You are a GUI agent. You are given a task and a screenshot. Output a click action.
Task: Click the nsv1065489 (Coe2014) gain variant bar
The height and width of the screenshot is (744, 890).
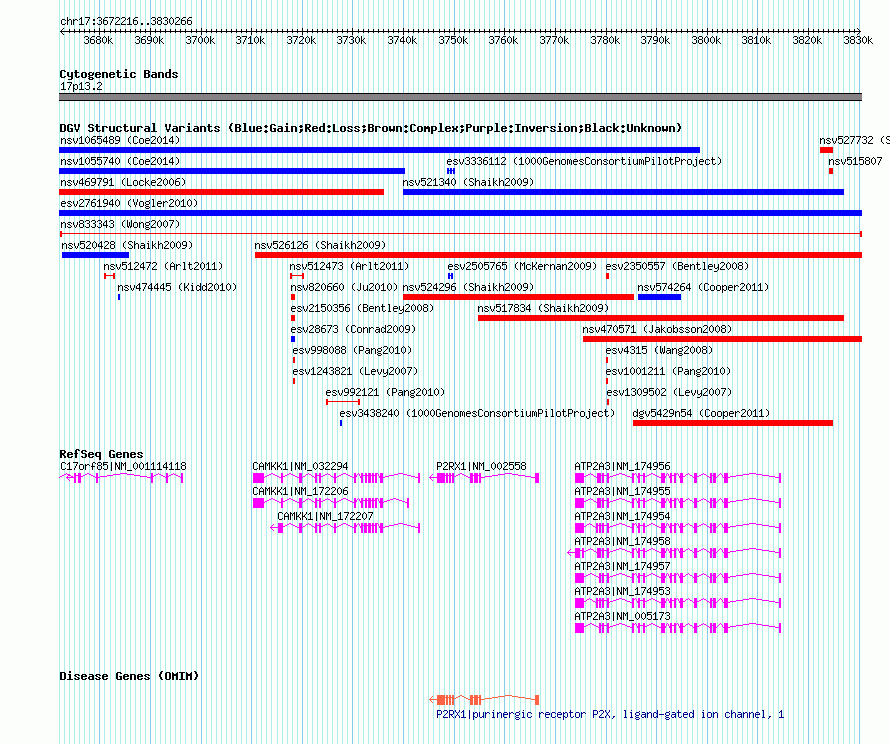(x=379, y=150)
